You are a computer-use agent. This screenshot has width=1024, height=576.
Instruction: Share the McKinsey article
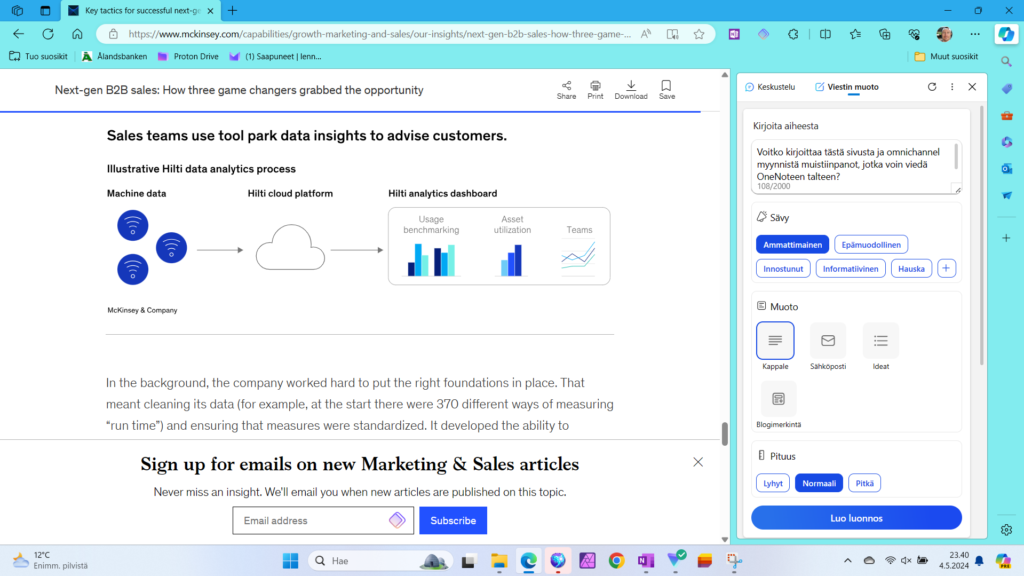click(566, 90)
